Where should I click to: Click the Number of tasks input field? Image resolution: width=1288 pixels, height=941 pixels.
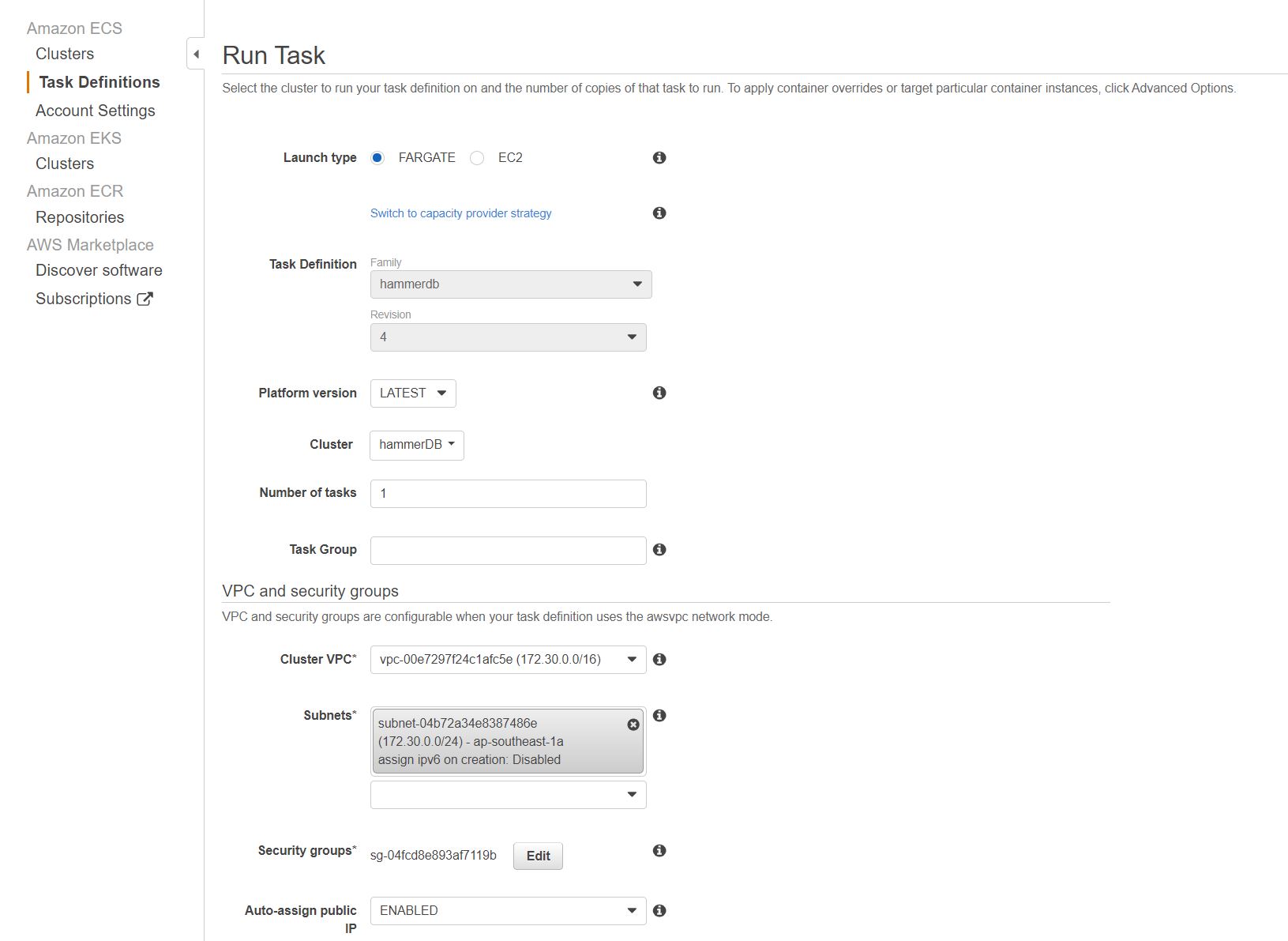[508, 494]
